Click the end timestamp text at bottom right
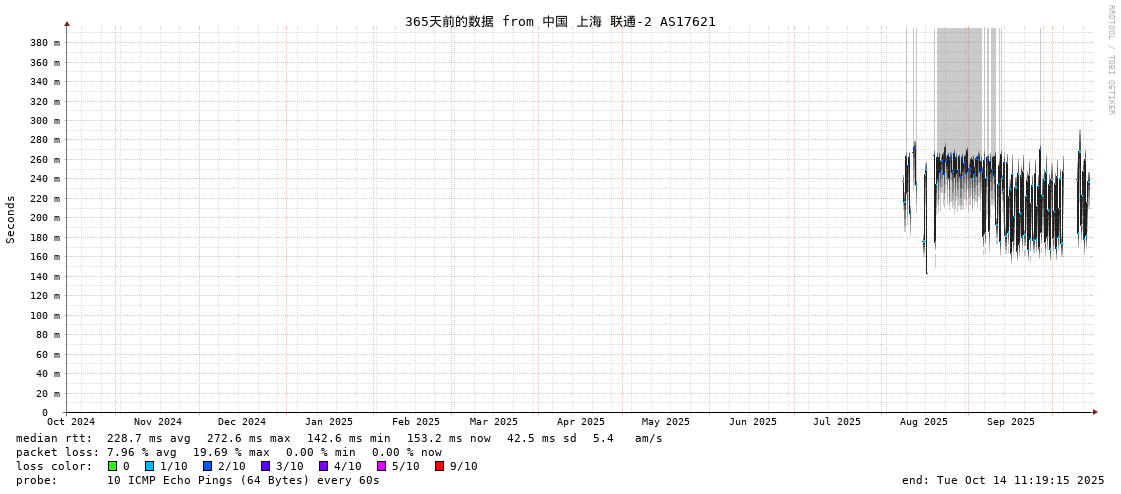1121x494 pixels. [1003, 480]
